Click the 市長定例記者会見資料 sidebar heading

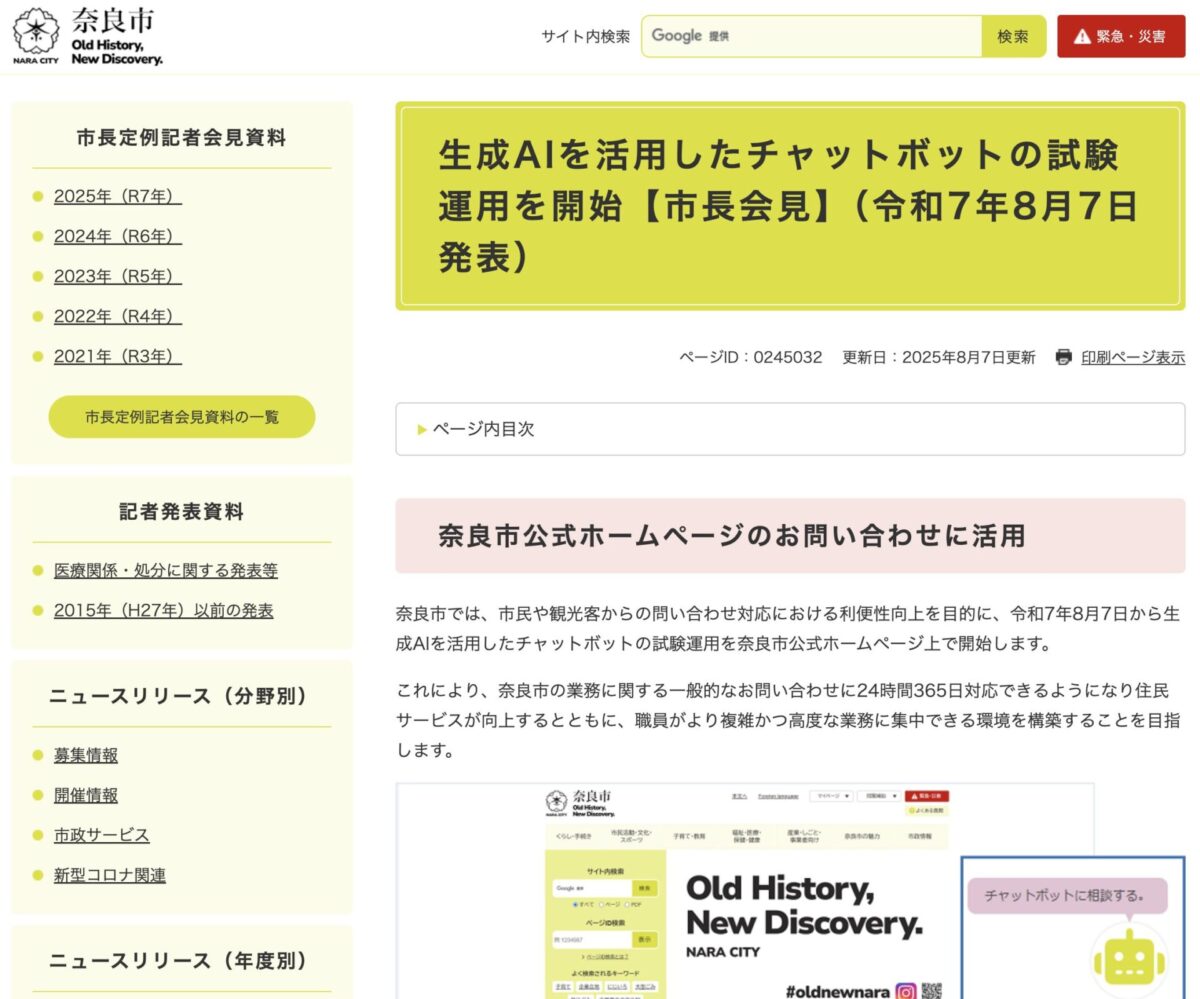pyautogui.click(x=182, y=139)
